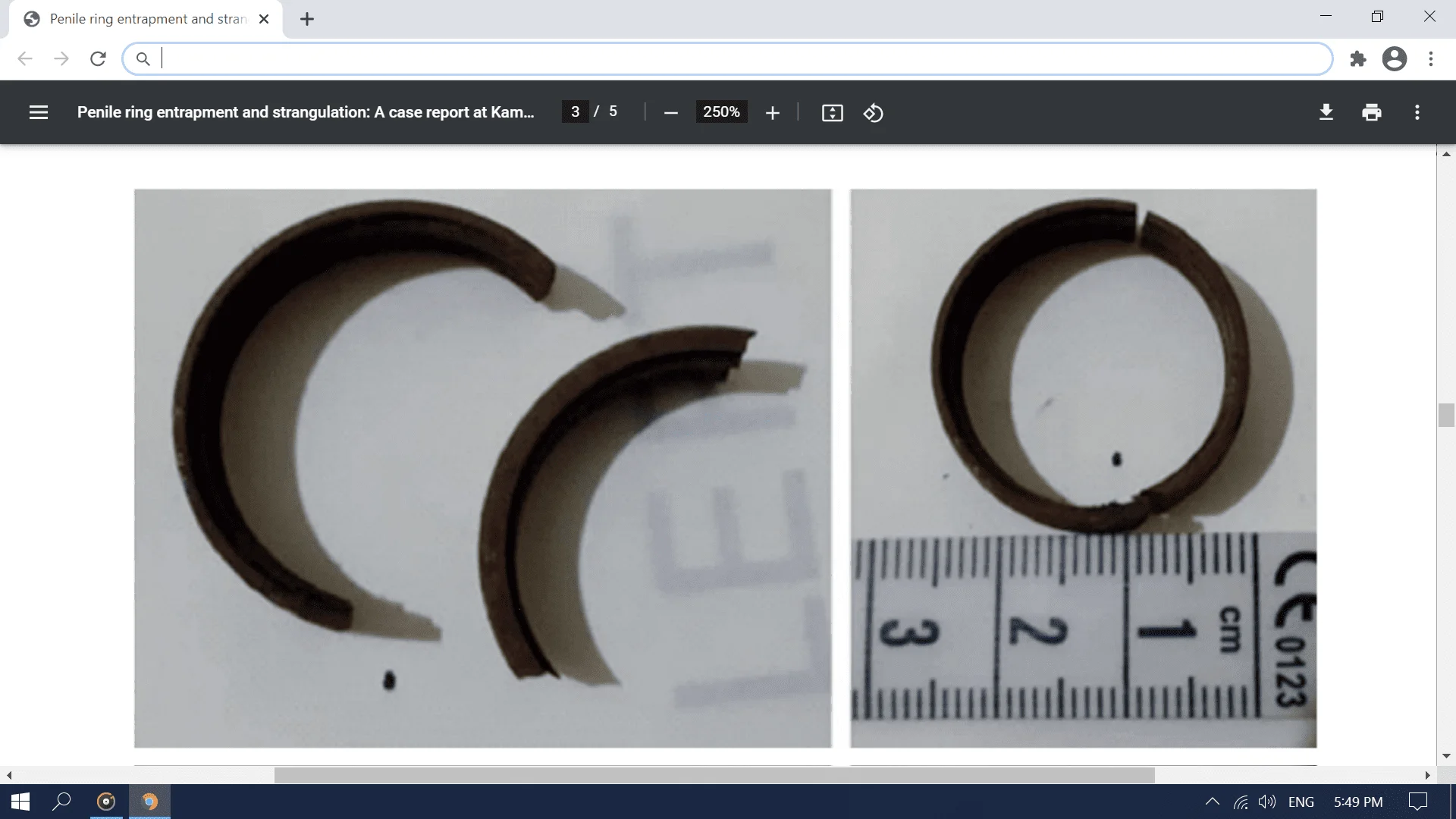
Task: Rotate the document counterclockwise
Action: [x=873, y=113]
